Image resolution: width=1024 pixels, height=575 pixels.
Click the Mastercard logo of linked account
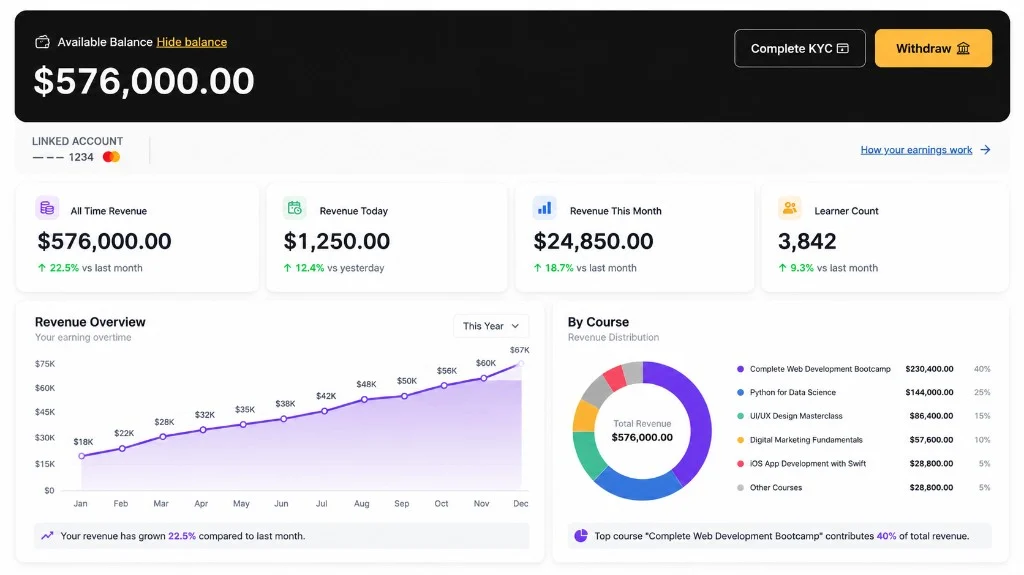(x=111, y=157)
